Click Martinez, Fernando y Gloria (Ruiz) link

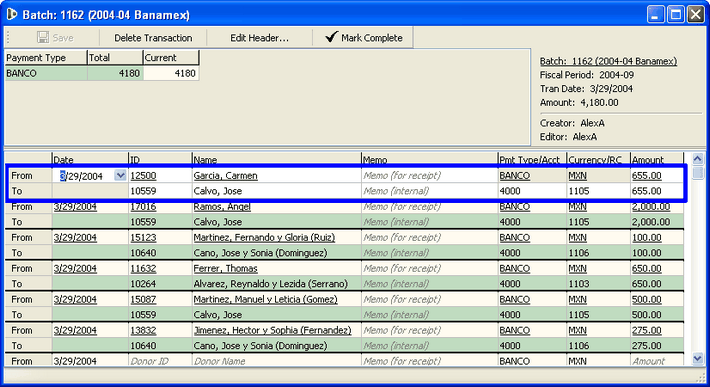tap(264, 237)
